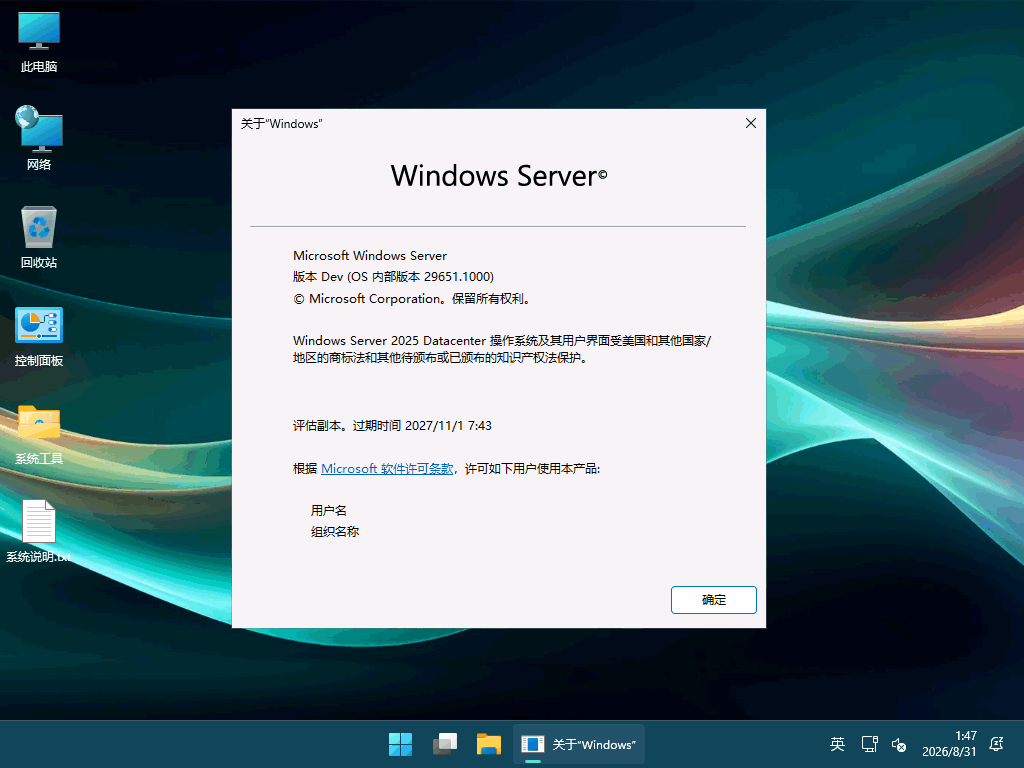Click the Windows Server heading text
This screenshot has height=768, width=1024.
499,176
